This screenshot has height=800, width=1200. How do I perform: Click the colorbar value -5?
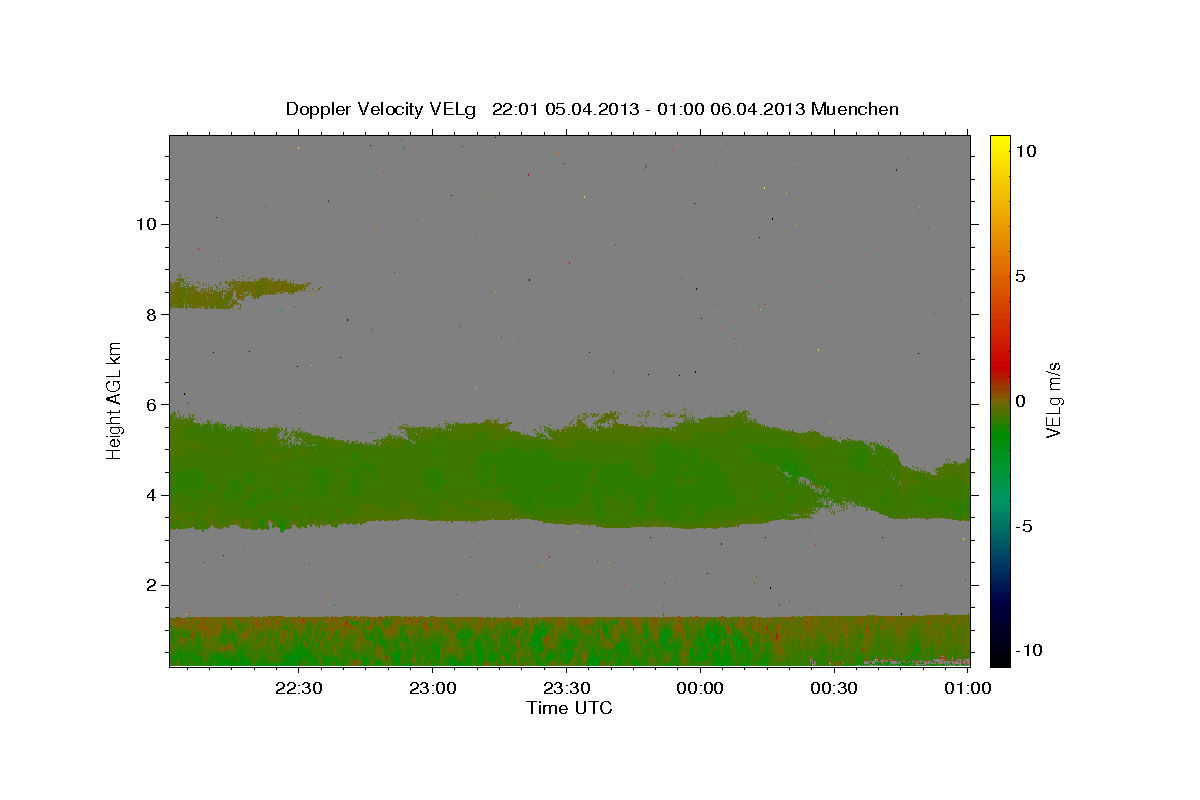1023,526
